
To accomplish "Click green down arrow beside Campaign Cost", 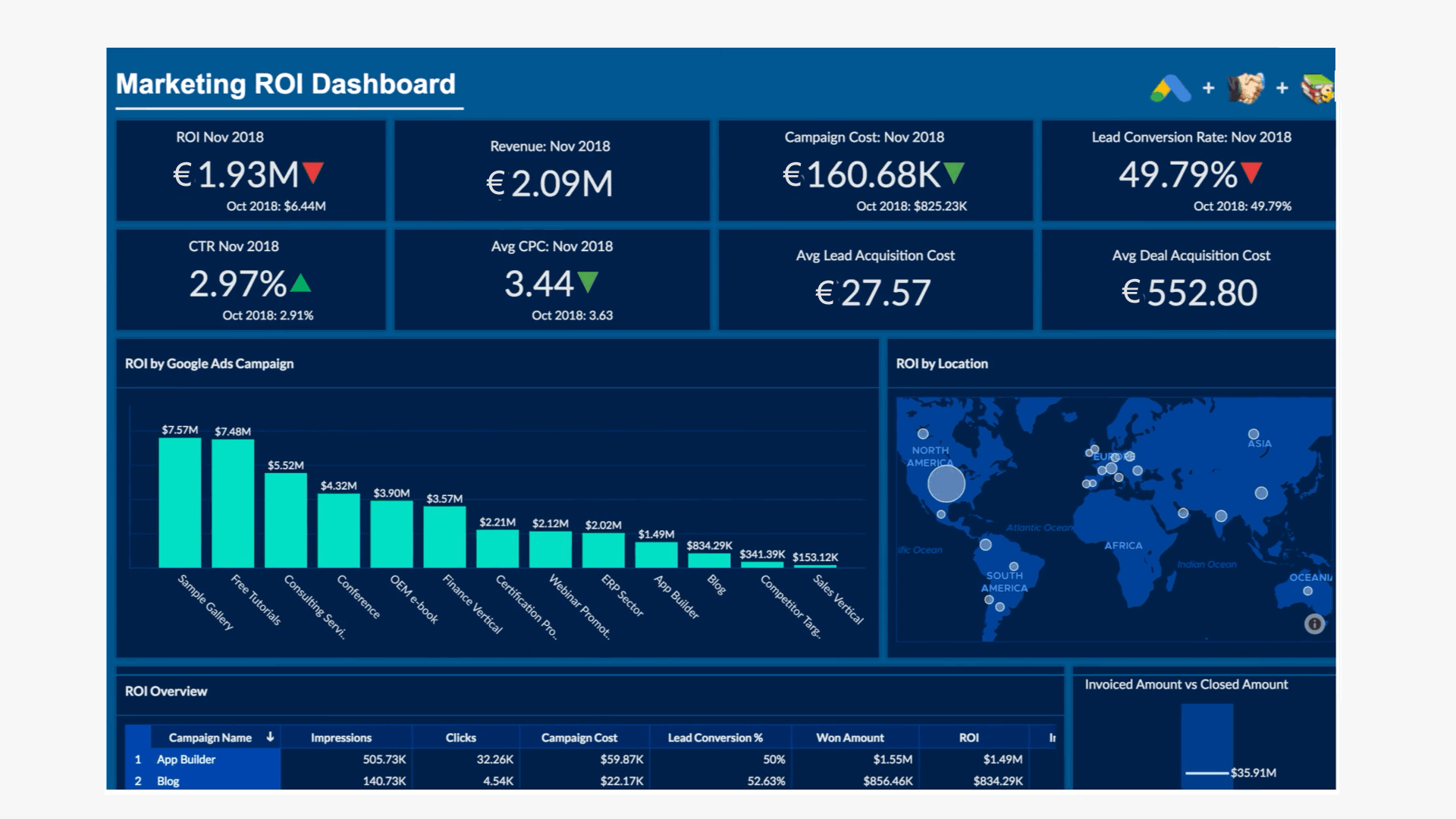I will coord(954,174).
